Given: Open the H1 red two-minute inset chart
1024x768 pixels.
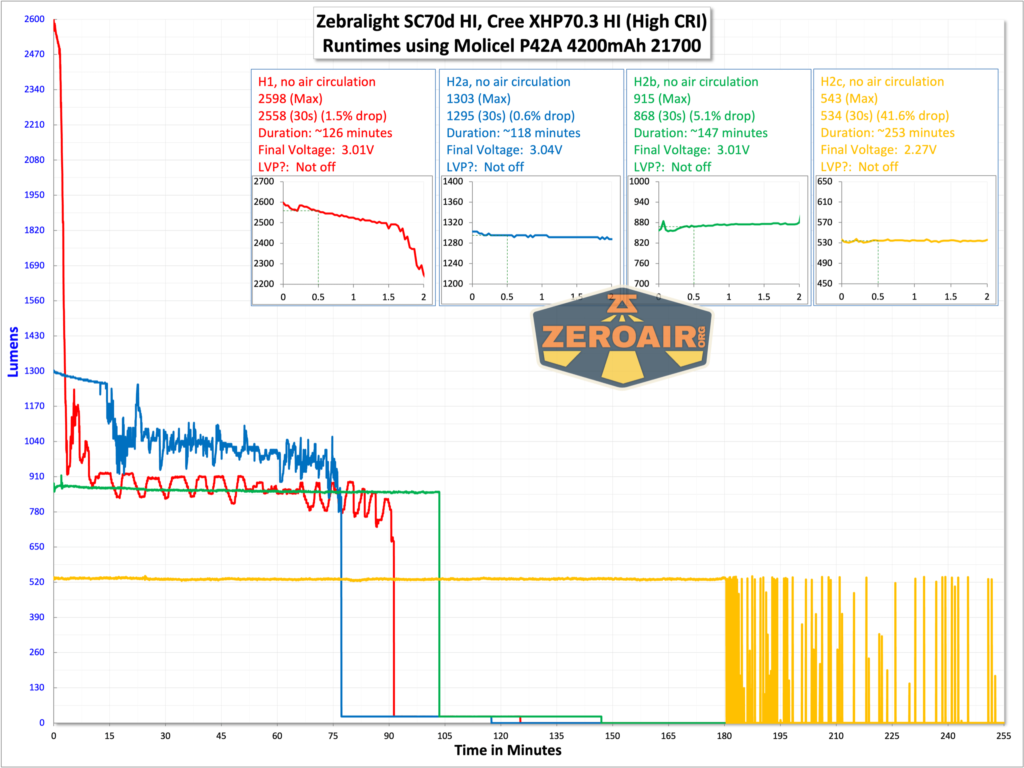Looking at the screenshot, I should pyautogui.click(x=343, y=240).
